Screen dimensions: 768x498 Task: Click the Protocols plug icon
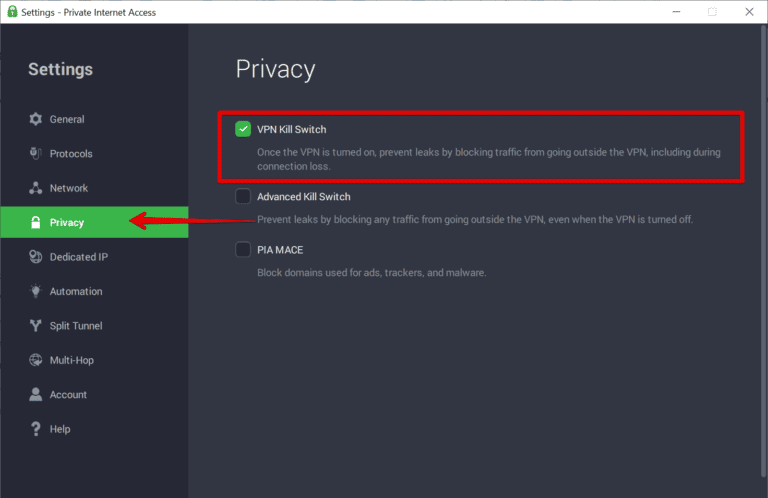point(36,154)
